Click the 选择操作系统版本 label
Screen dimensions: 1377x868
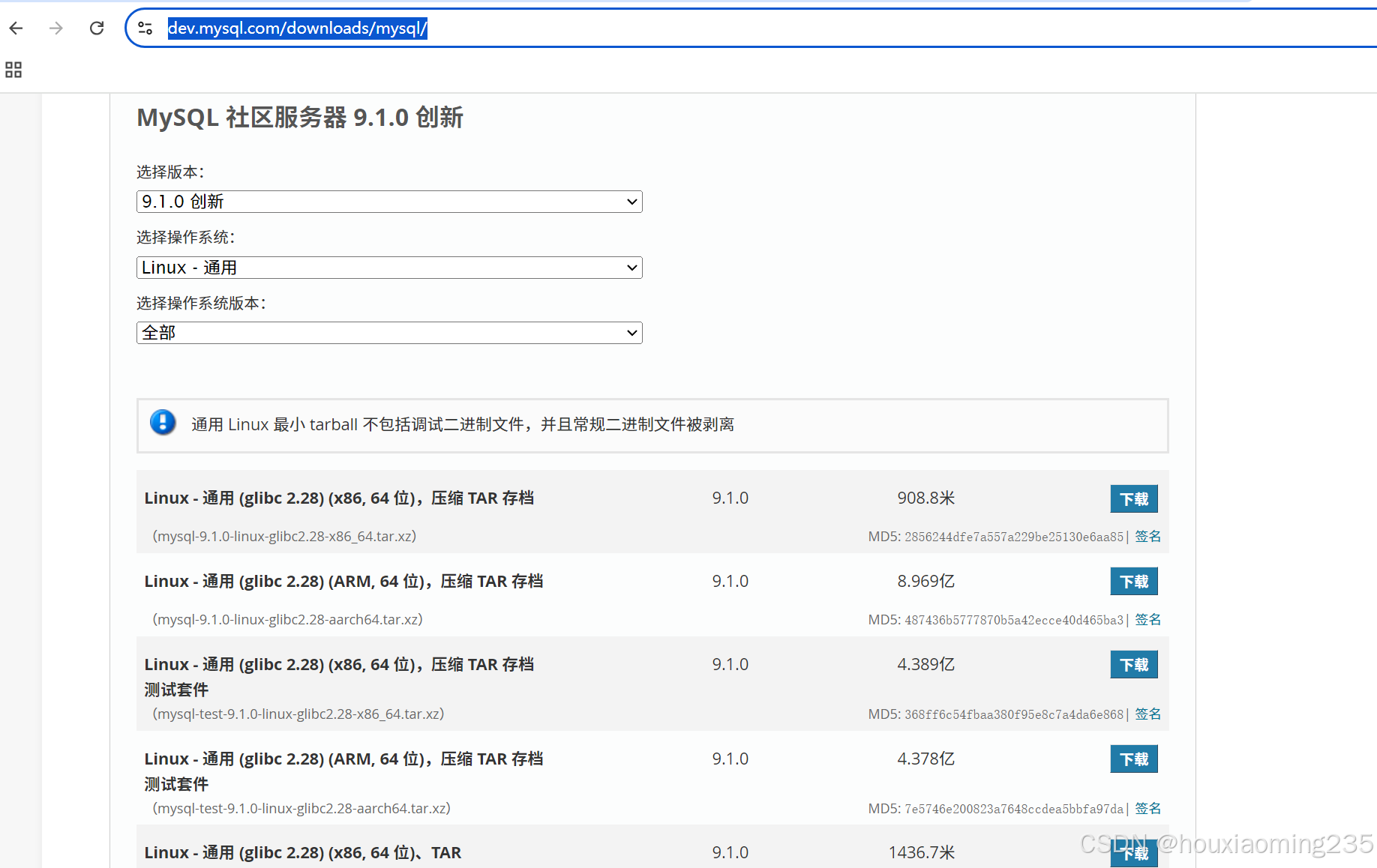tap(201, 304)
